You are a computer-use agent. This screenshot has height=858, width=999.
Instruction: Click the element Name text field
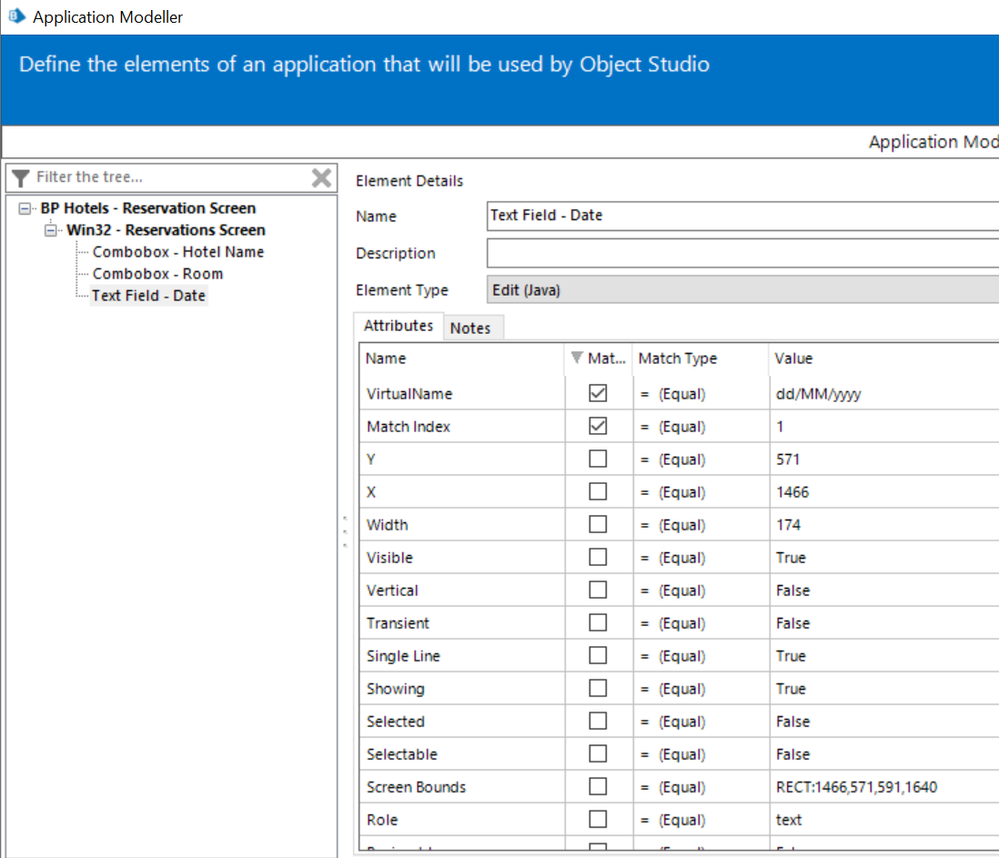coord(740,216)
